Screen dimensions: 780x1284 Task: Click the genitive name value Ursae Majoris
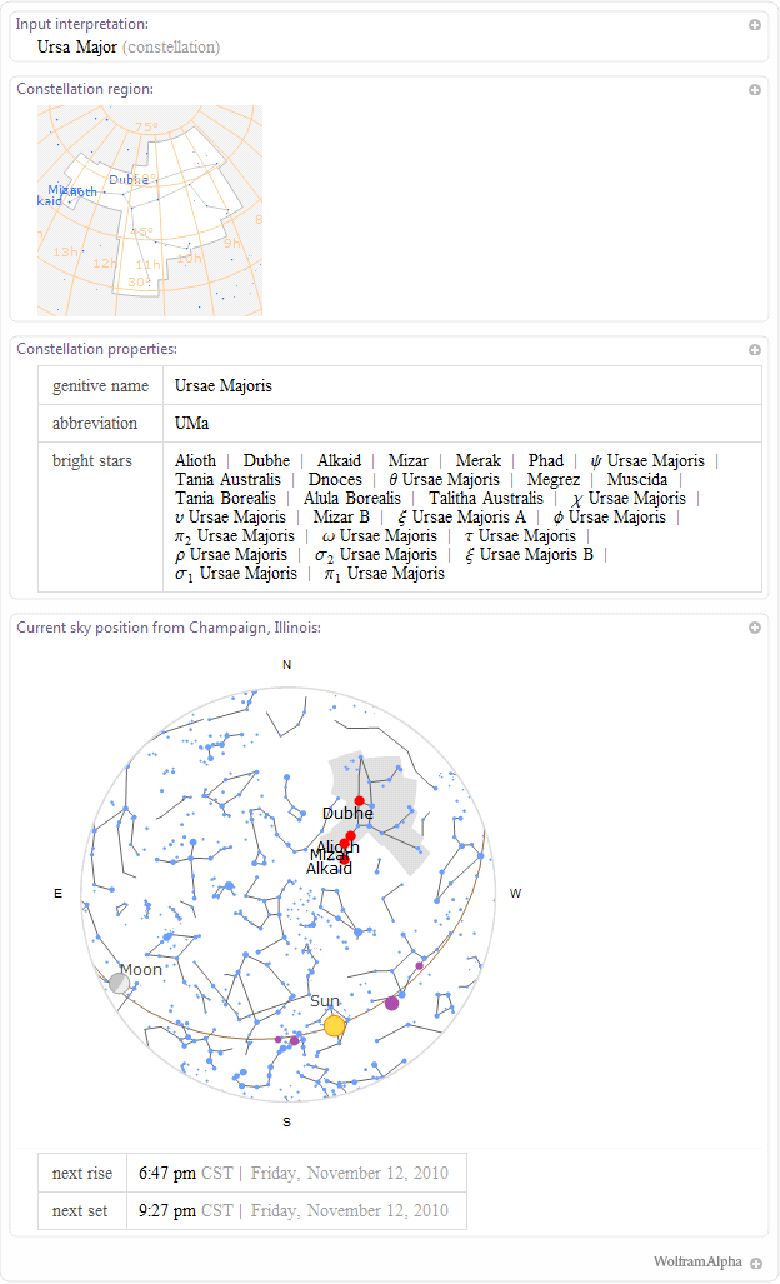click(223, 386)
